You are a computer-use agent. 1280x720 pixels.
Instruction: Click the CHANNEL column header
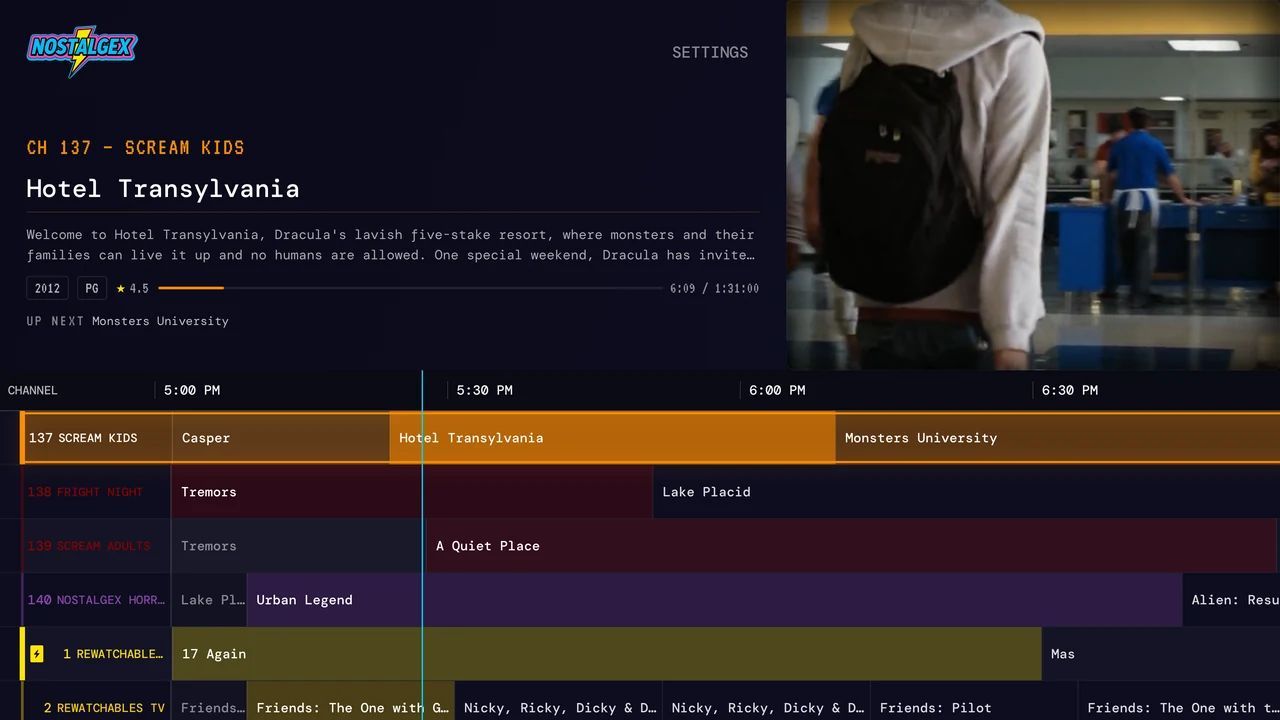point(33,390)
